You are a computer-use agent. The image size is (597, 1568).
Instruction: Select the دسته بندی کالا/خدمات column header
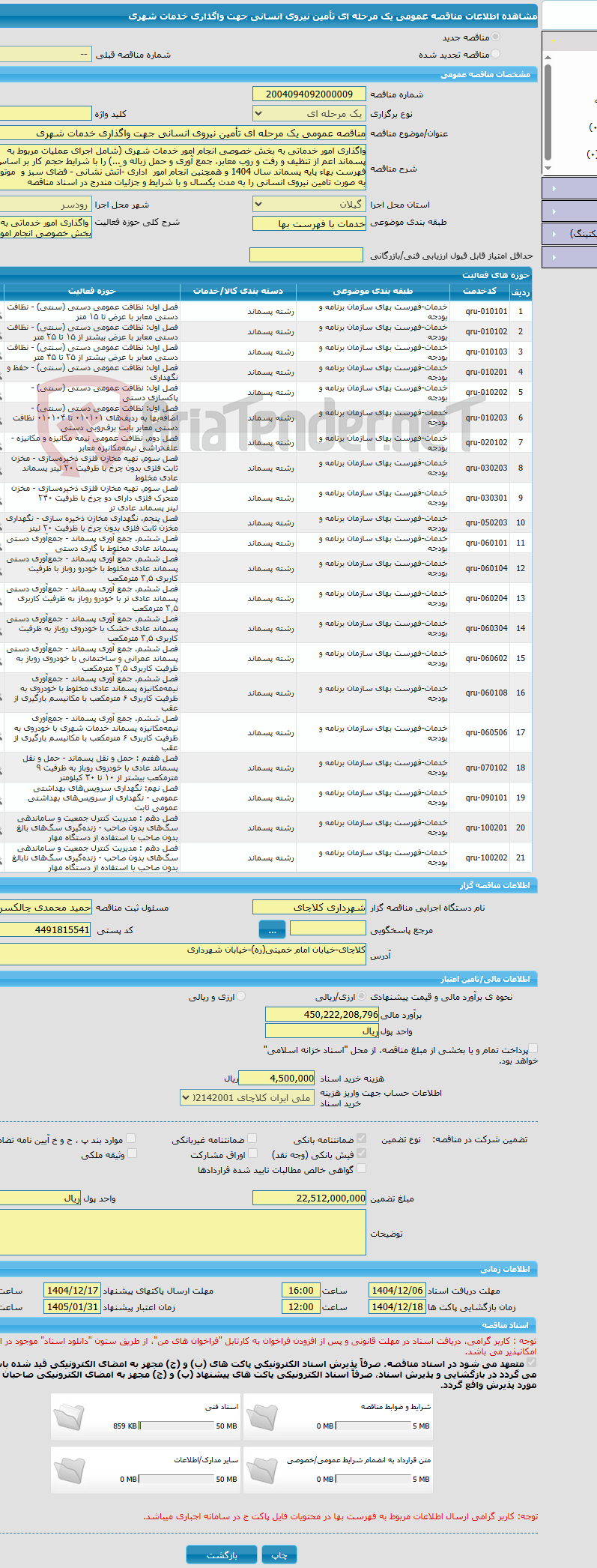click(238, 291)
